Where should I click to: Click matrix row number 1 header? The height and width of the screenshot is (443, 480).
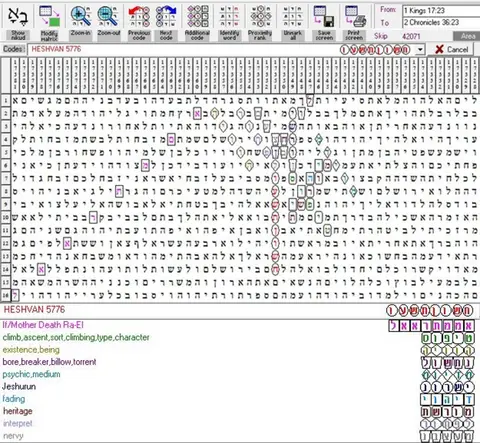(x=6, y=100)
